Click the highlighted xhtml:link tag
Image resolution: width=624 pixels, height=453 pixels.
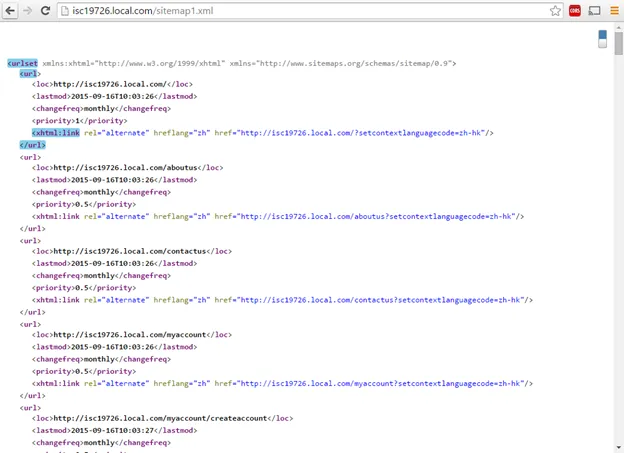[56, 133]
